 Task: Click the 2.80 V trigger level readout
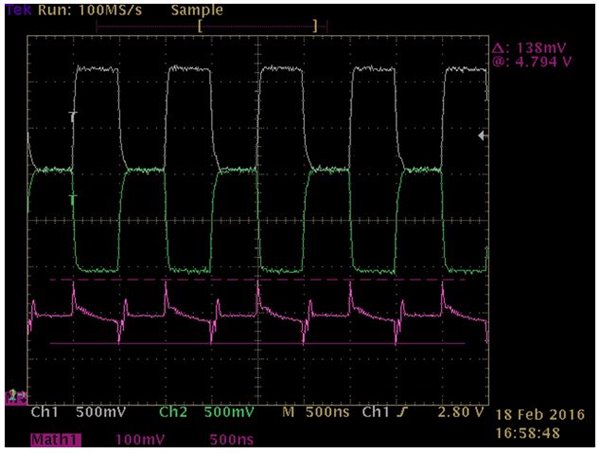pyautogui.click(x=461, y=412)
